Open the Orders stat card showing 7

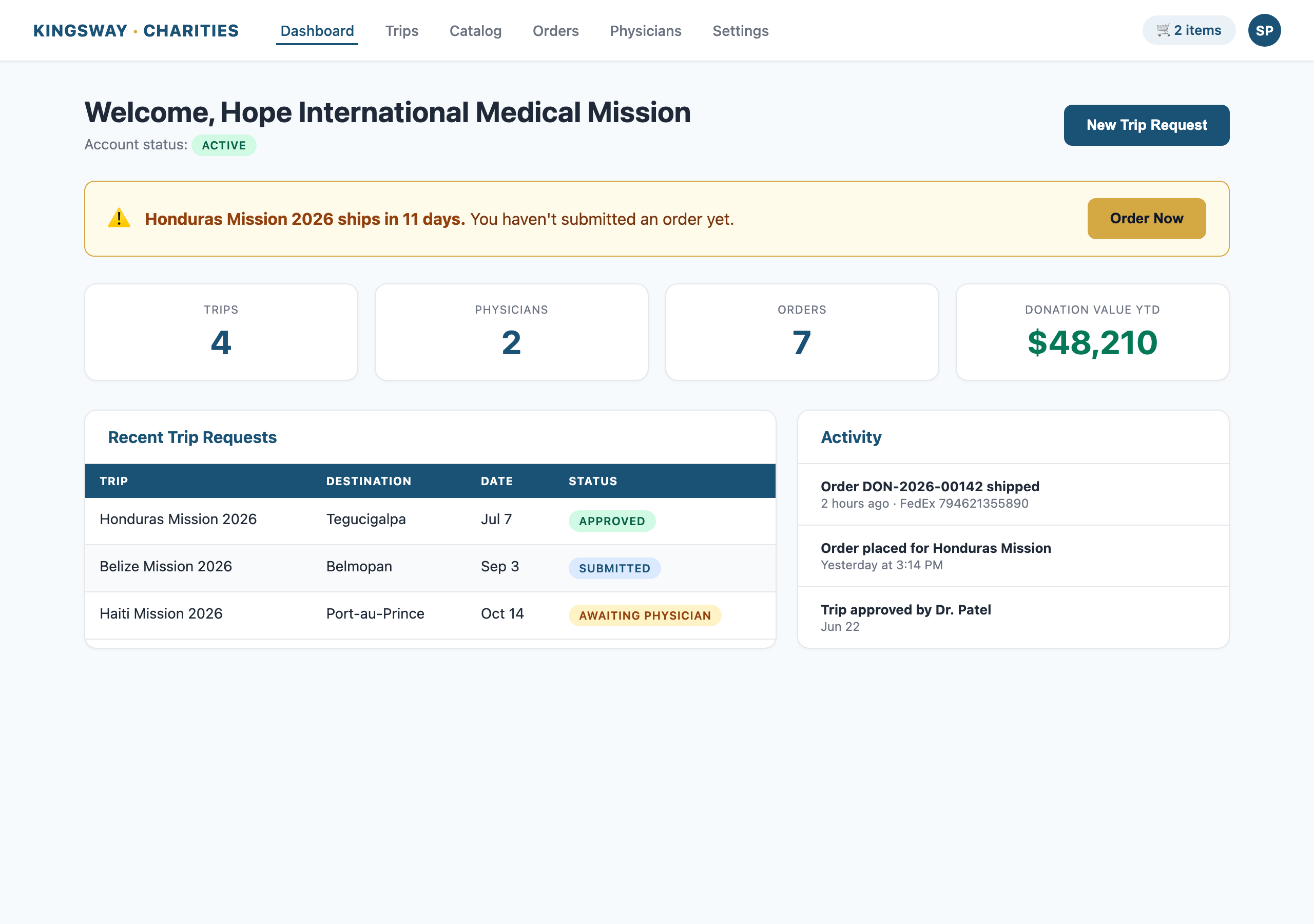(801, 332)
